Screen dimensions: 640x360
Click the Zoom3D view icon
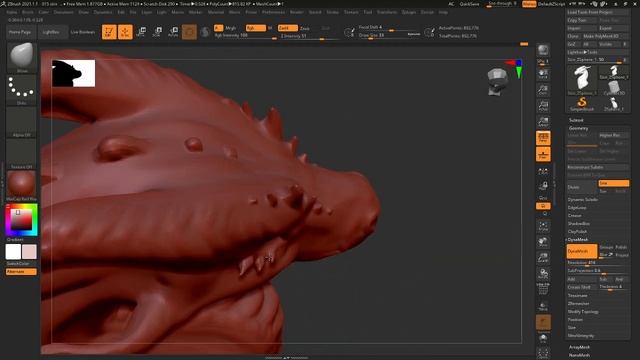[x=543, y=258]
